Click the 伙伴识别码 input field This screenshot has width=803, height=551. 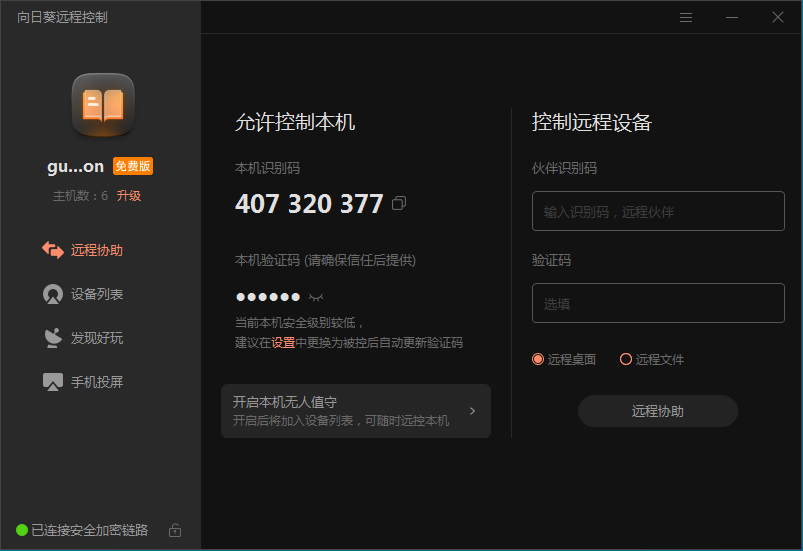pyautogui.click(x=658, y=211)
